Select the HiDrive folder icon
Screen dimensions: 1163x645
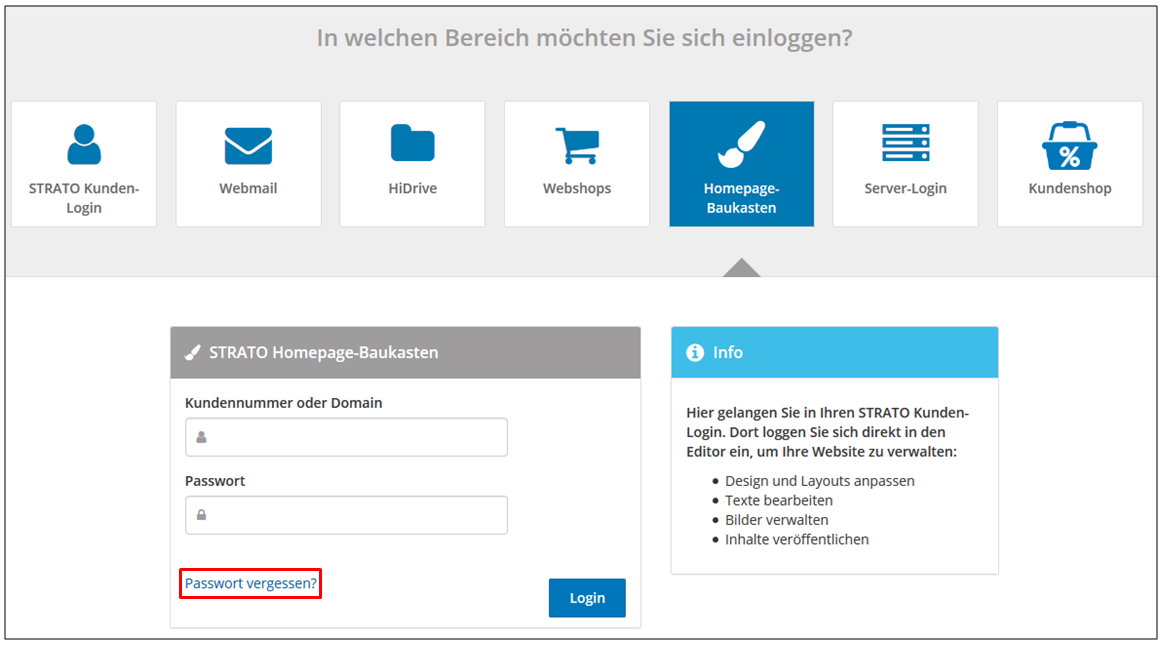click(x=412, y=145)
